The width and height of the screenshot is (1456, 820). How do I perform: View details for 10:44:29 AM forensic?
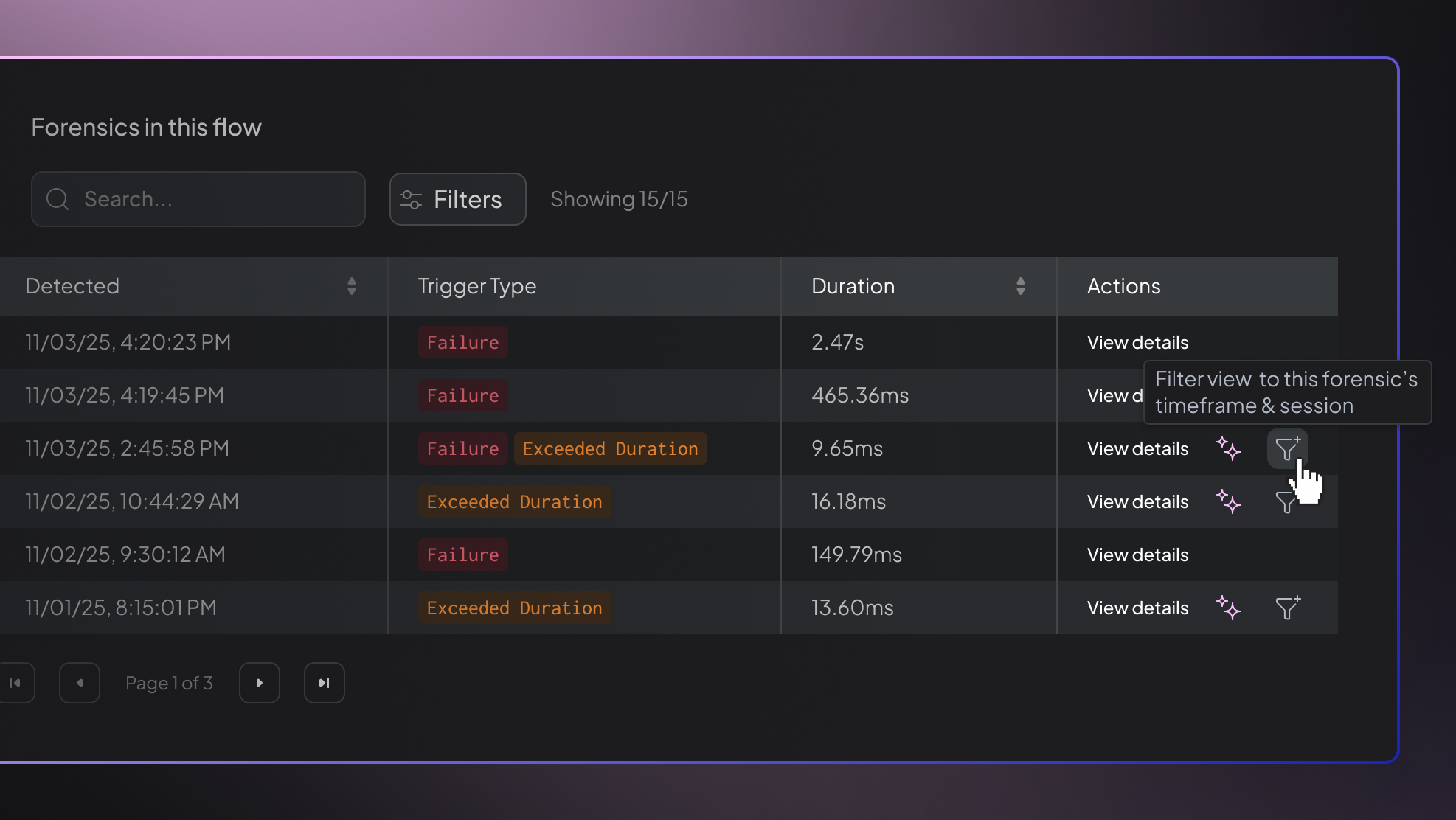tap(1137, 501)
